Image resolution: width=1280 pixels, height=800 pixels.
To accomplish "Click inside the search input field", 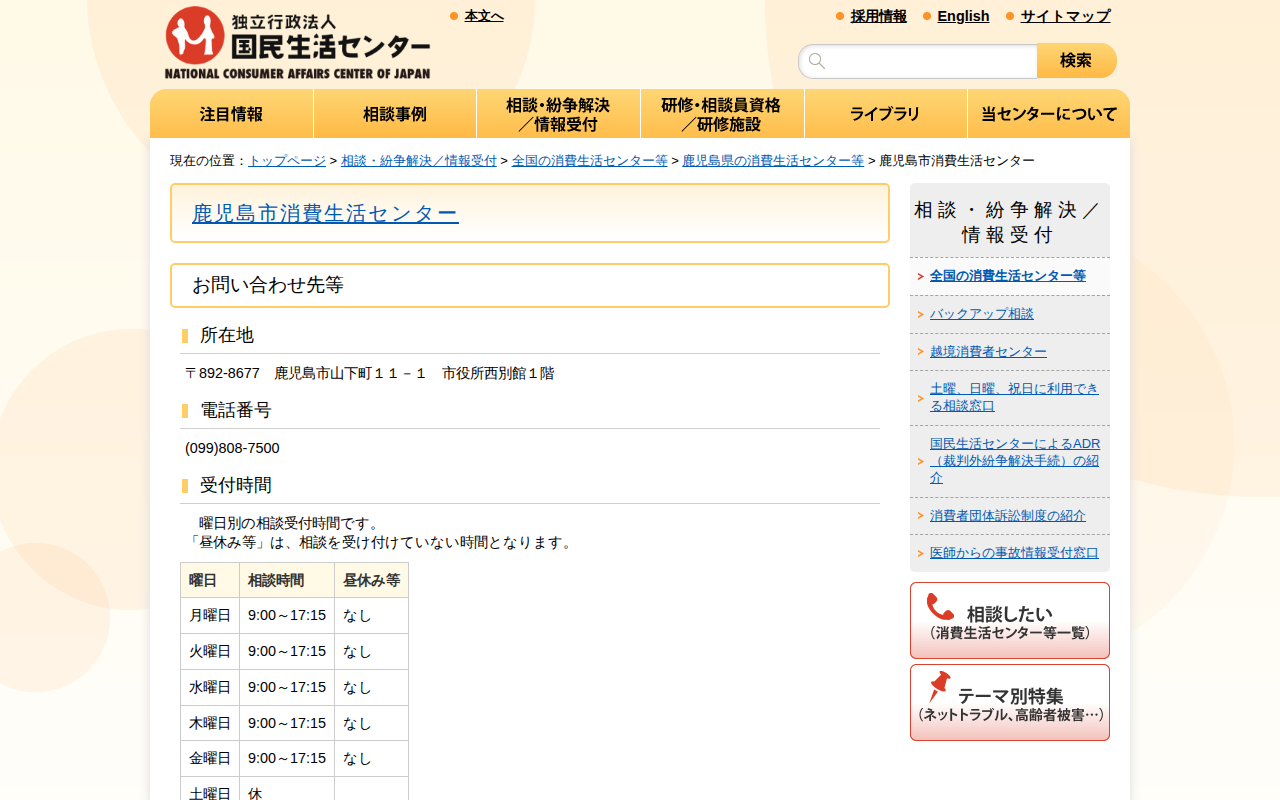I will [917, 60].
